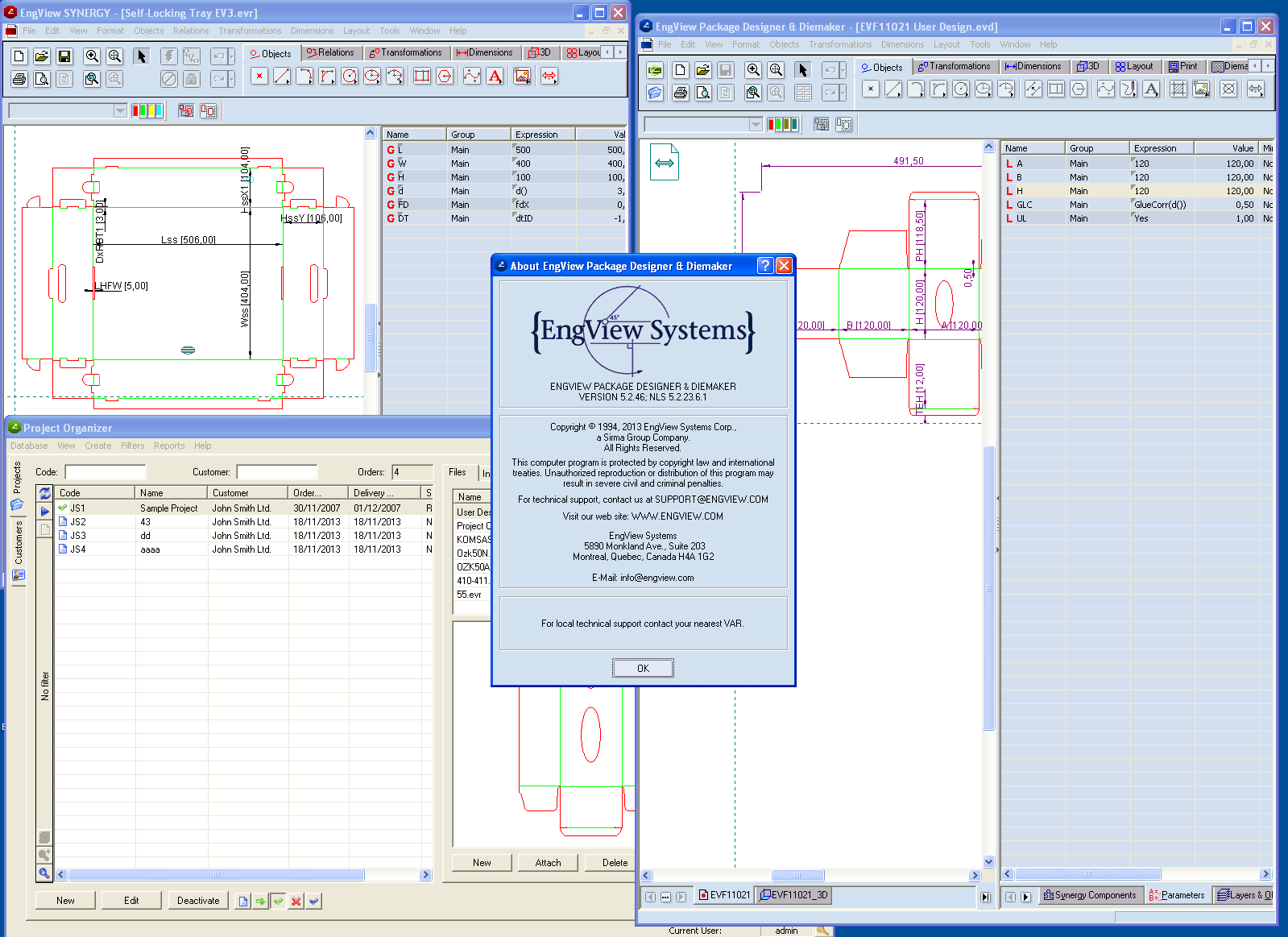
Task: Toggle the blue checkmark status filter
Action: 314,902
